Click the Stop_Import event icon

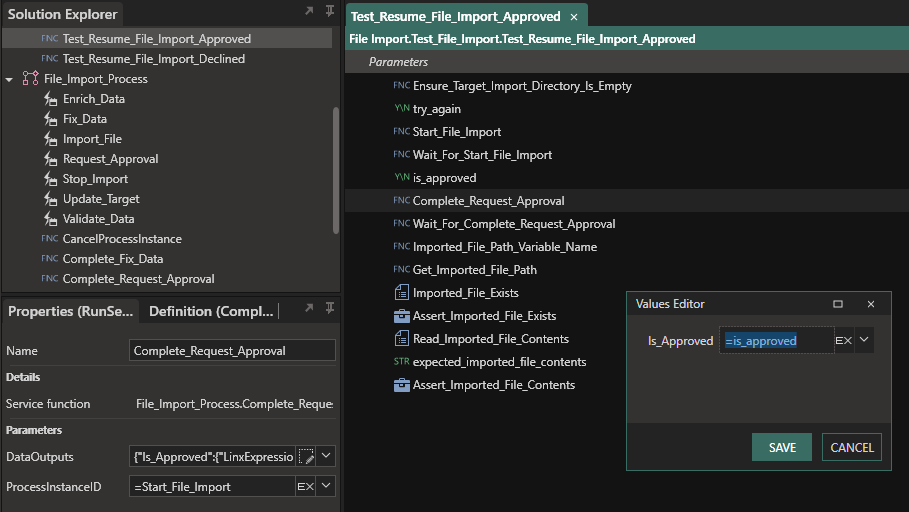pos(50,179)
